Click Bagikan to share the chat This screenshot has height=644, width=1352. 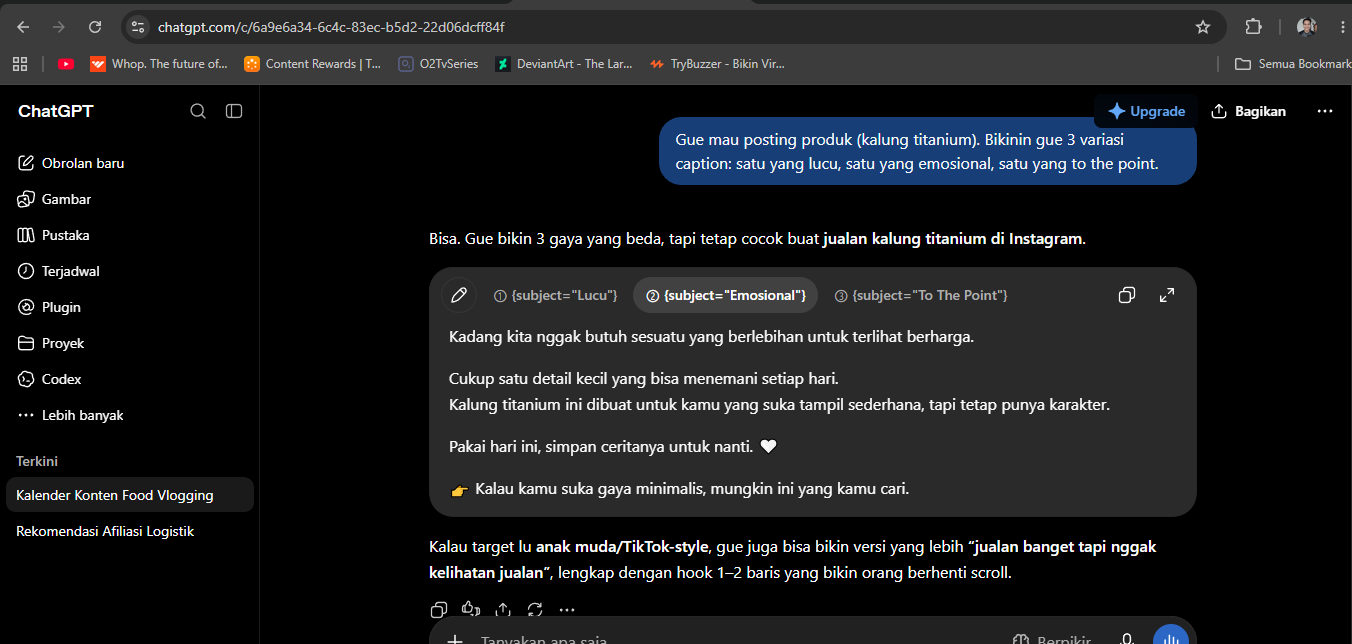pos(1249,111)
